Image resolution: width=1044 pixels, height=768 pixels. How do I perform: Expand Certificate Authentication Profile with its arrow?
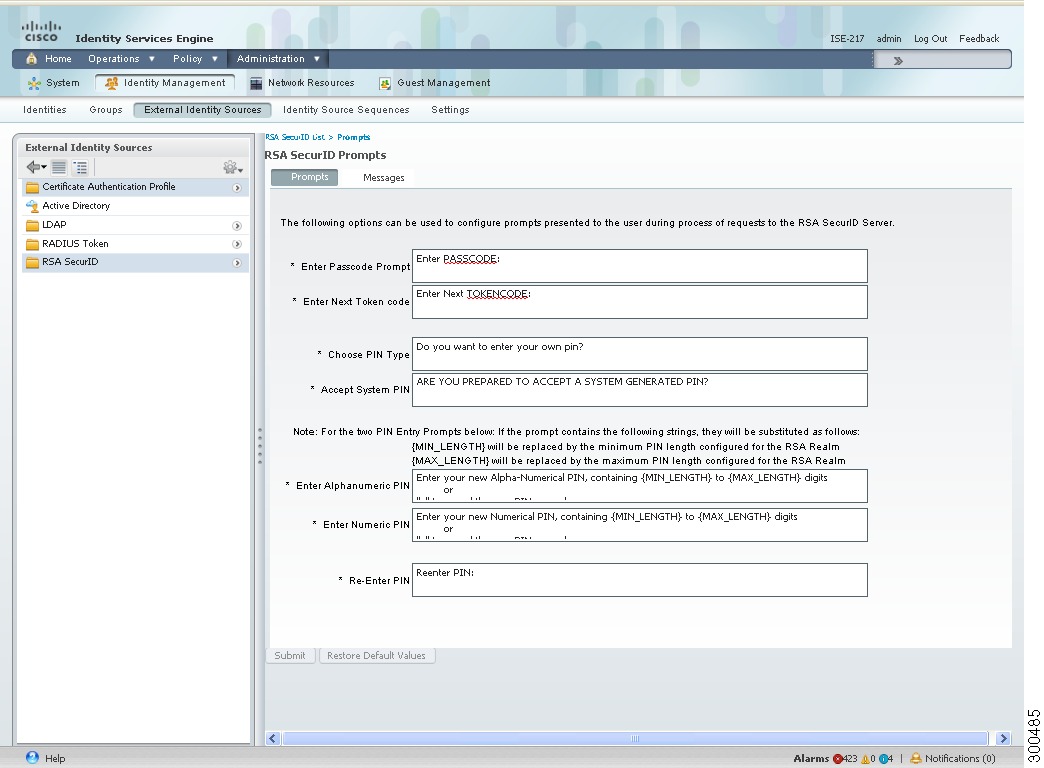[237, 188]
